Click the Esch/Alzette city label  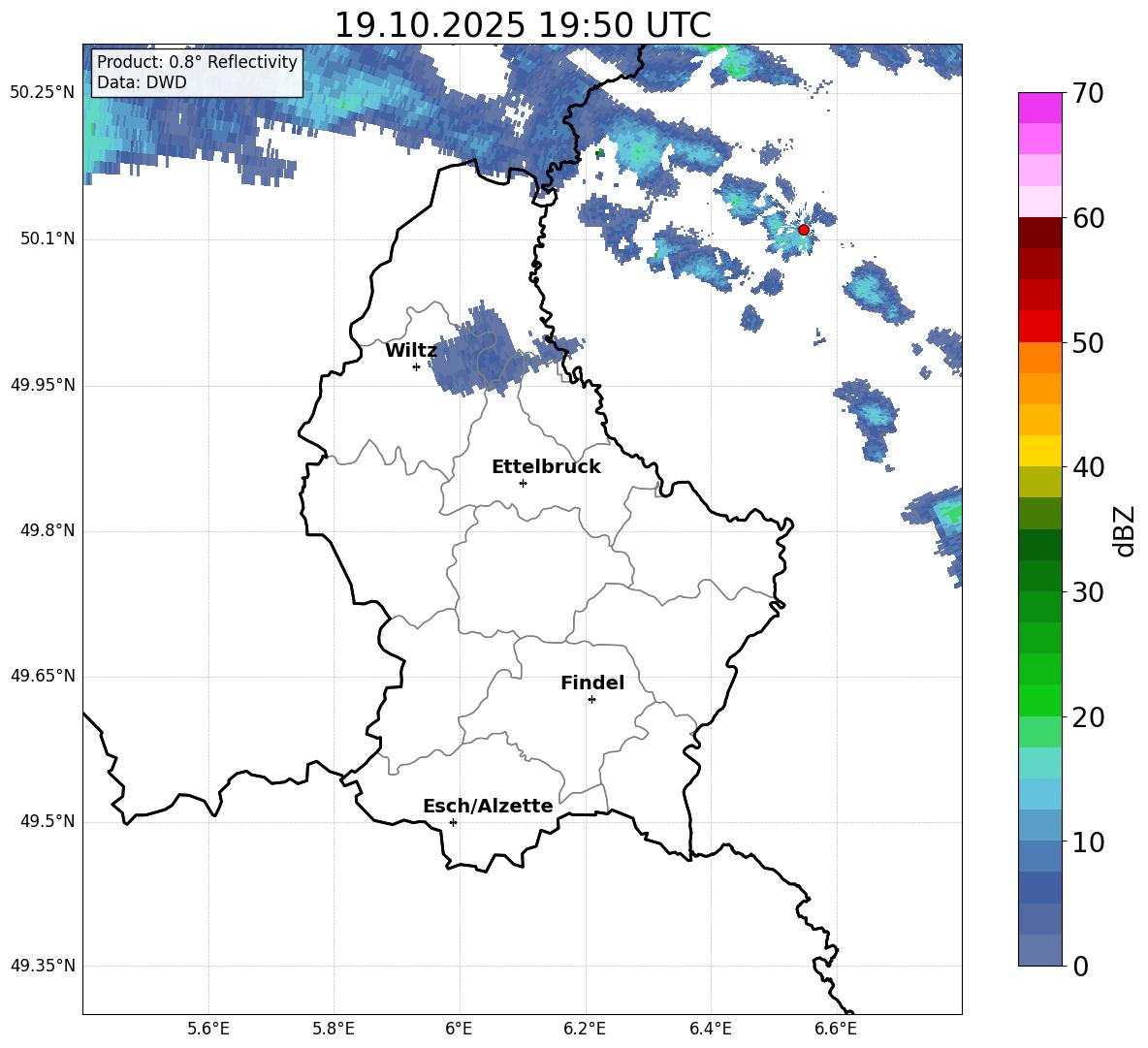[x=488, y=806]
